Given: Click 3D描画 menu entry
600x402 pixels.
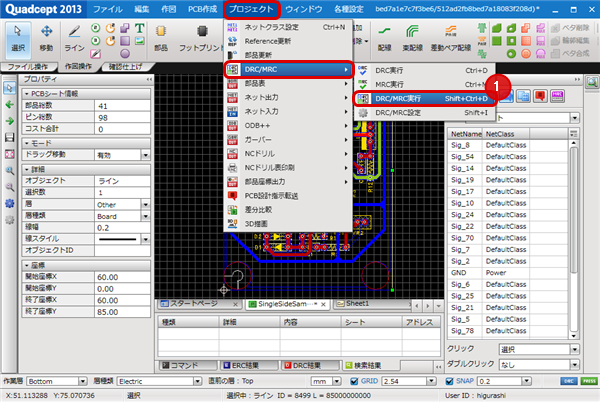Looking at the screenshot, I should point(288,224).
